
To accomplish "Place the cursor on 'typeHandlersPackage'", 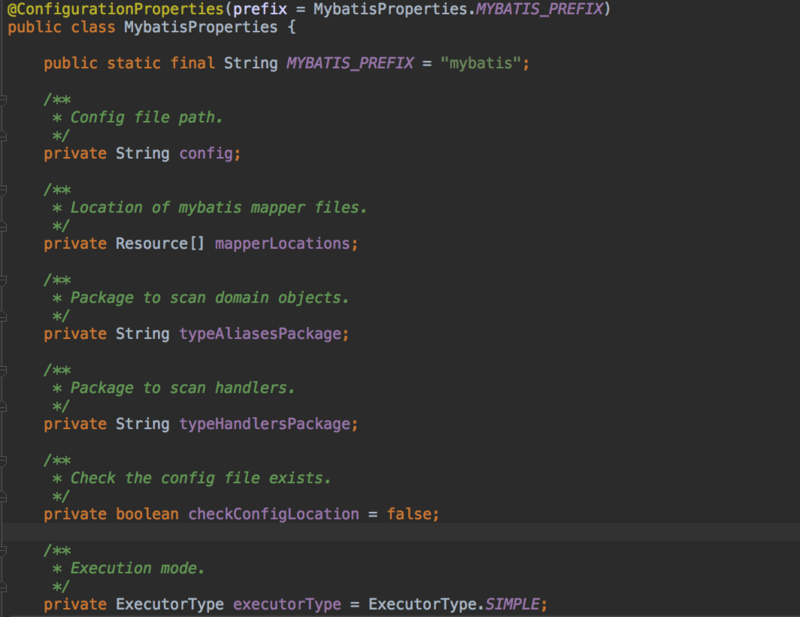I will tap(265, 424).
